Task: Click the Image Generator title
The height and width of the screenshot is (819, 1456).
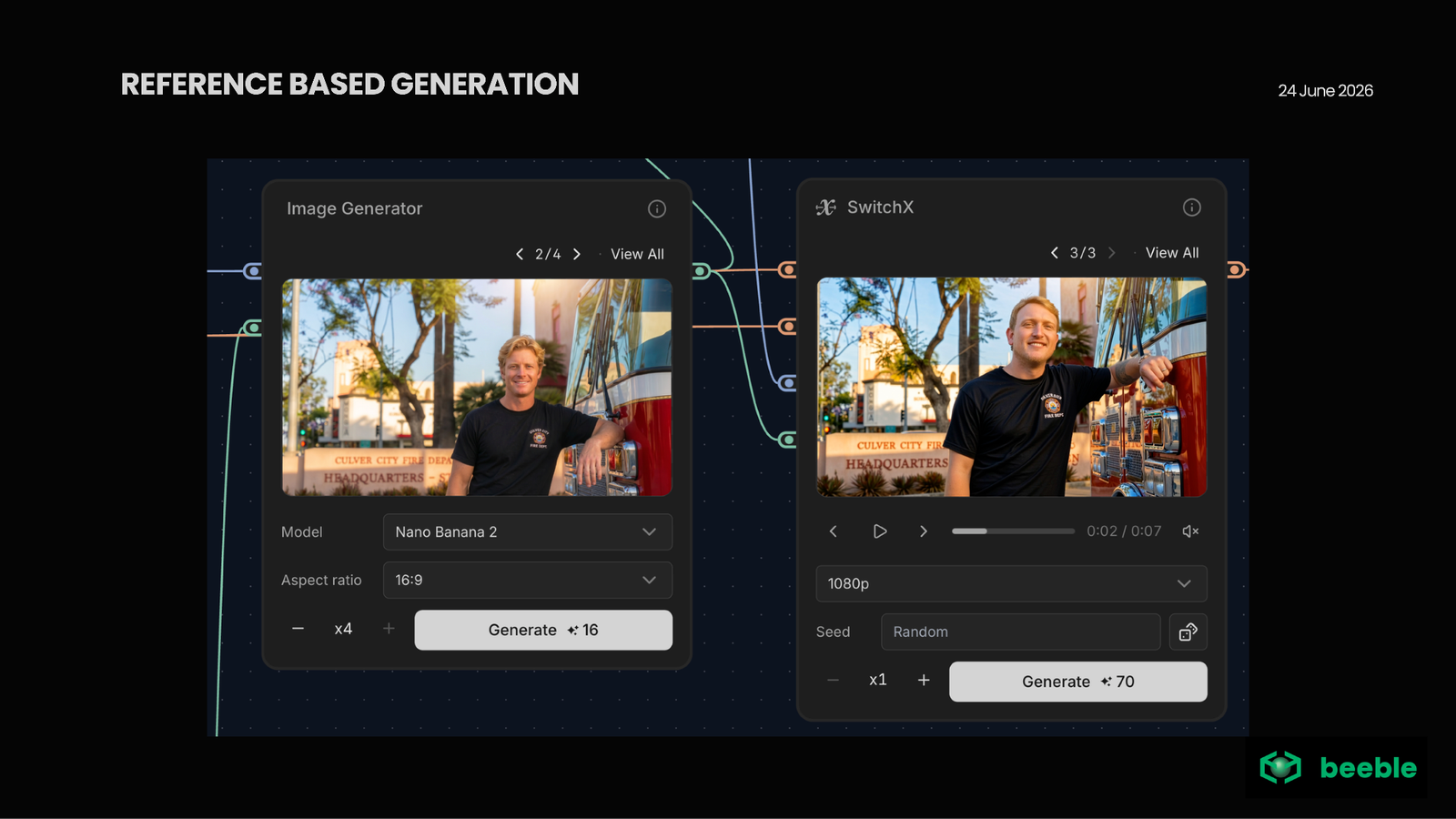Action: click(x=355, y=208)
